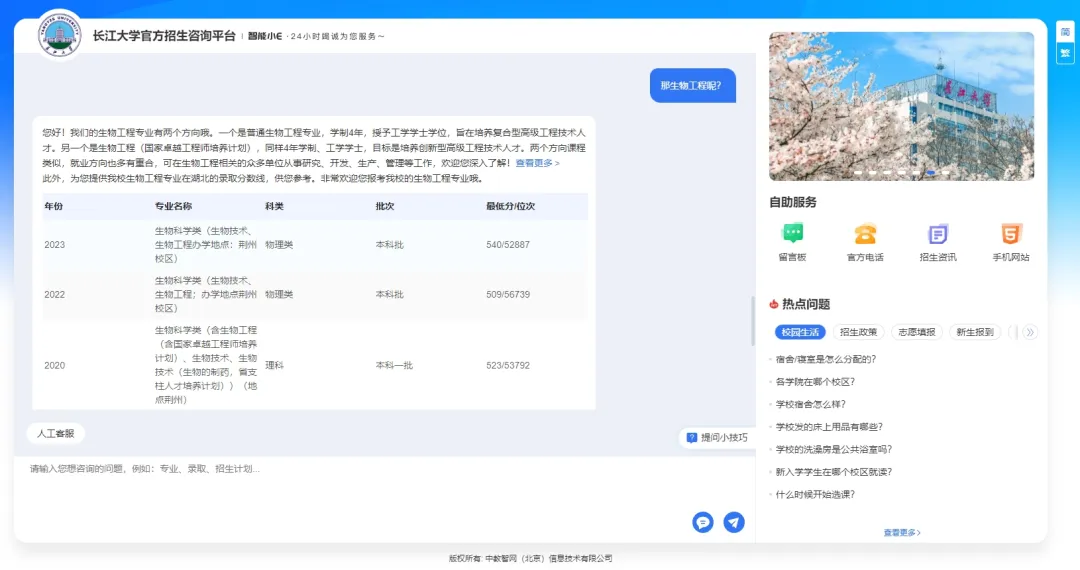Viewport: 1080px width, 570px height.
Task: Expand more hot-question categories with » arrow
Action: click(1030, 332)
